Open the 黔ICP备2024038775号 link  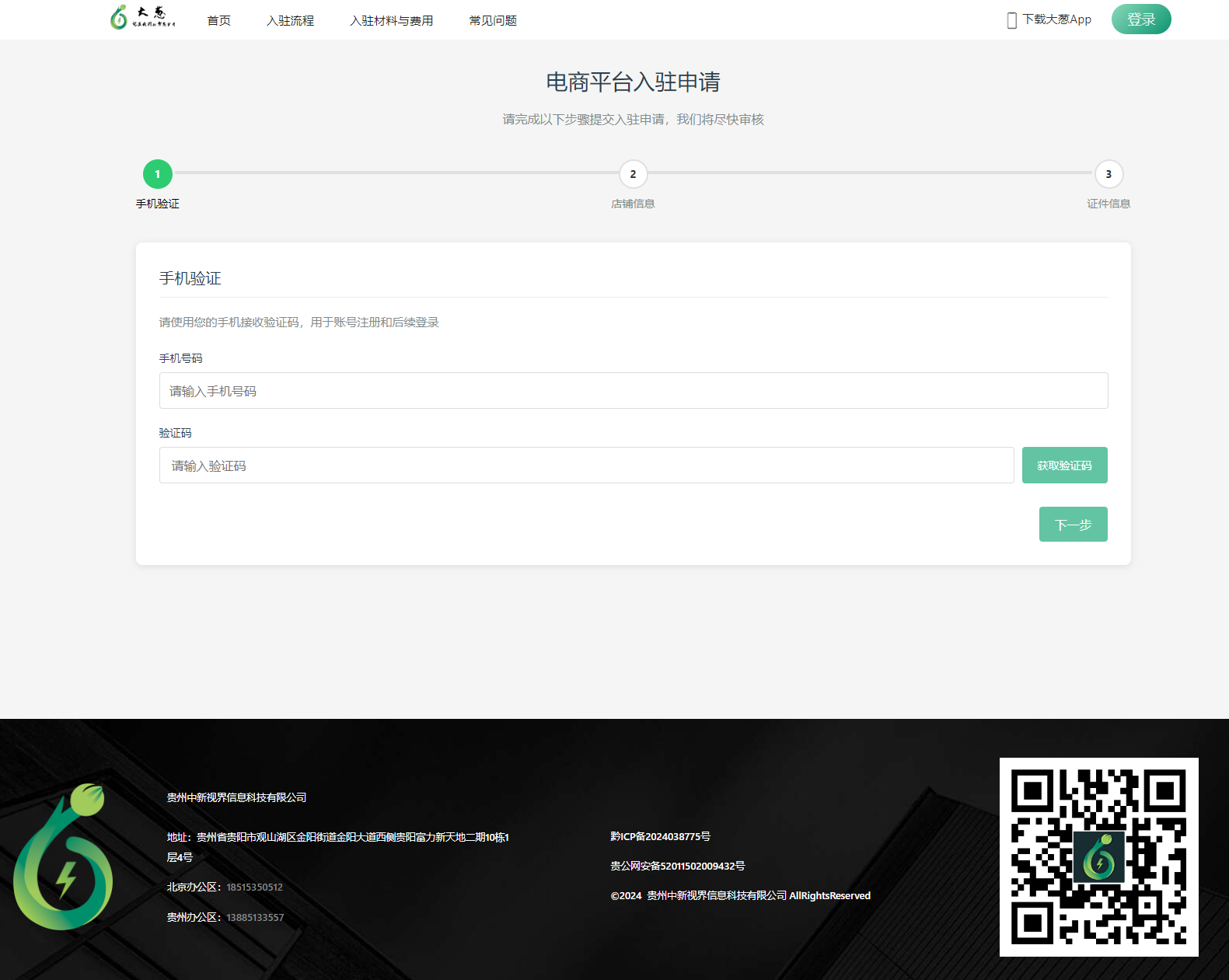[x=660, y=836]
